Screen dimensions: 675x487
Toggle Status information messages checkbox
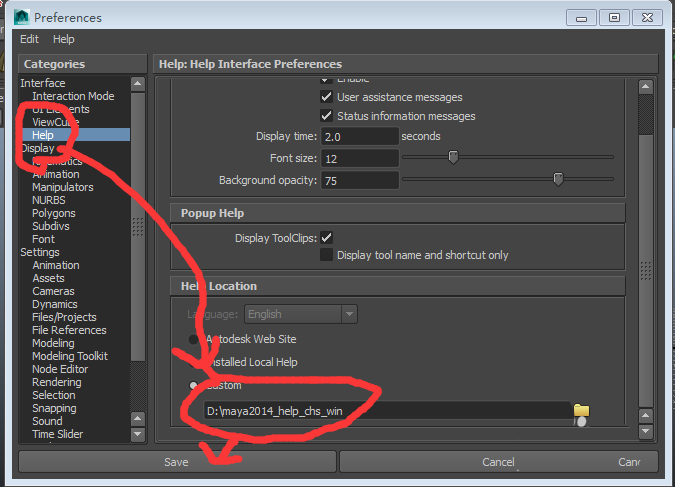326,115
